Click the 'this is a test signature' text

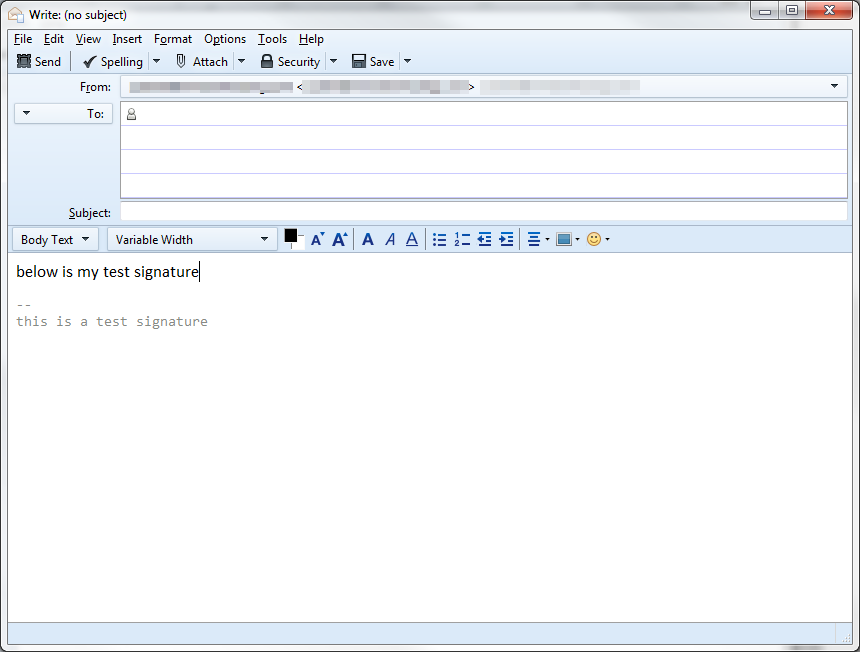[x=112, y=321]
